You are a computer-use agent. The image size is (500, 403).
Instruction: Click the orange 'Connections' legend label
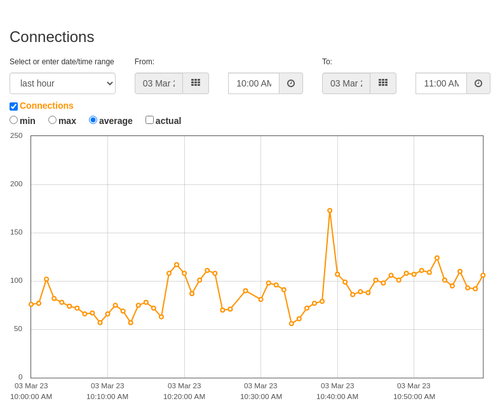pos(46,106)
